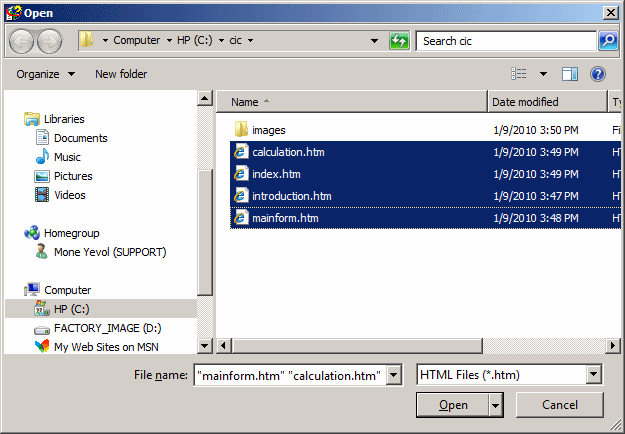This screenshot has width=625, height=434.
Task: Click the Computer icon in navigation pane
Action: click(32, 290)
